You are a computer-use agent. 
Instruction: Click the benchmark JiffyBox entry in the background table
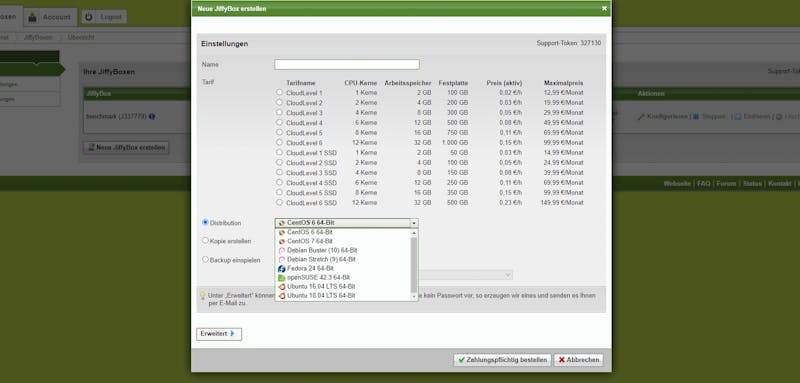[x=116, y=117]
